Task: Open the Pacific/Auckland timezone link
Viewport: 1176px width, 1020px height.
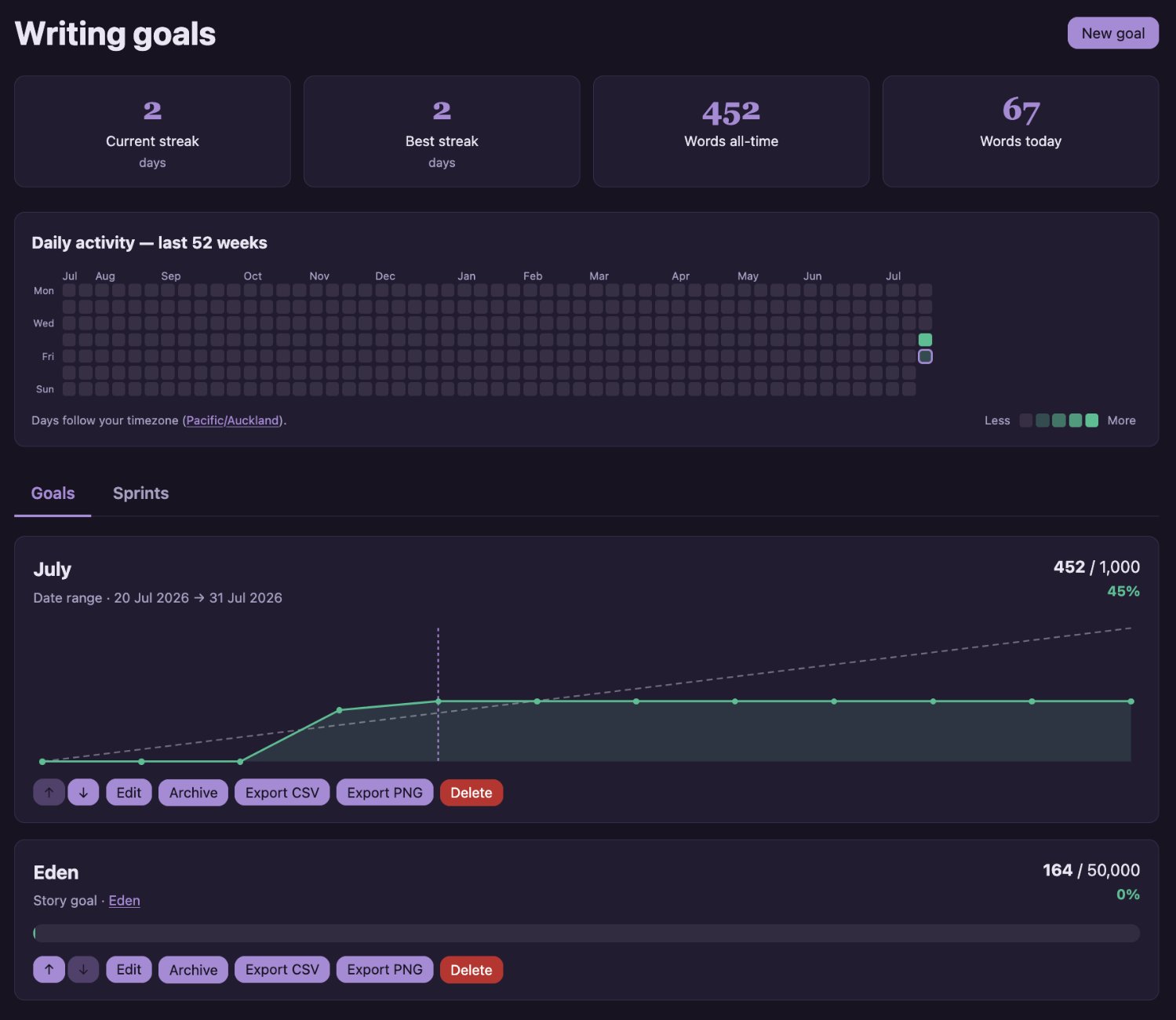Action: (233, 421)
